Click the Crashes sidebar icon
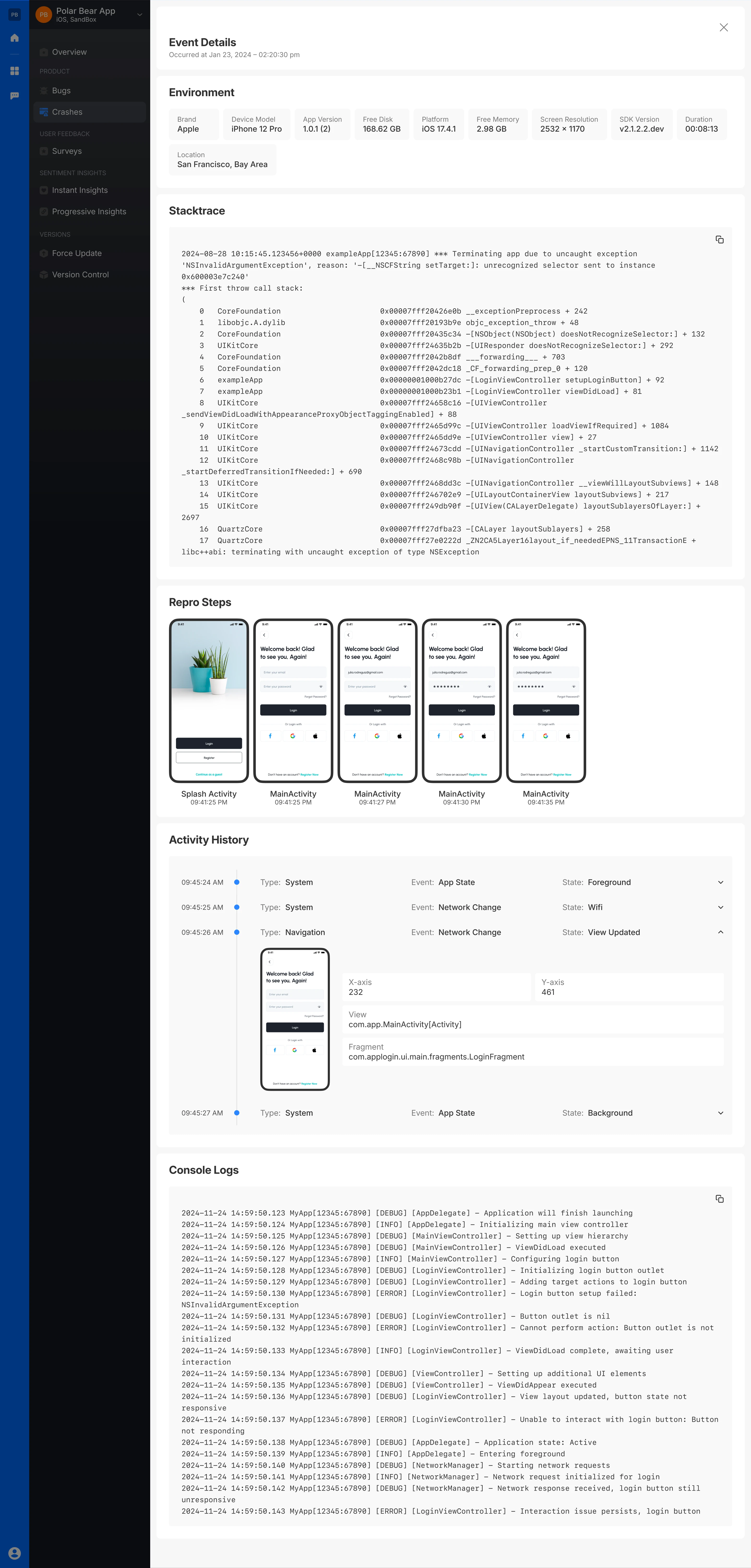The image size is (751, 1568). click(44, 112)
